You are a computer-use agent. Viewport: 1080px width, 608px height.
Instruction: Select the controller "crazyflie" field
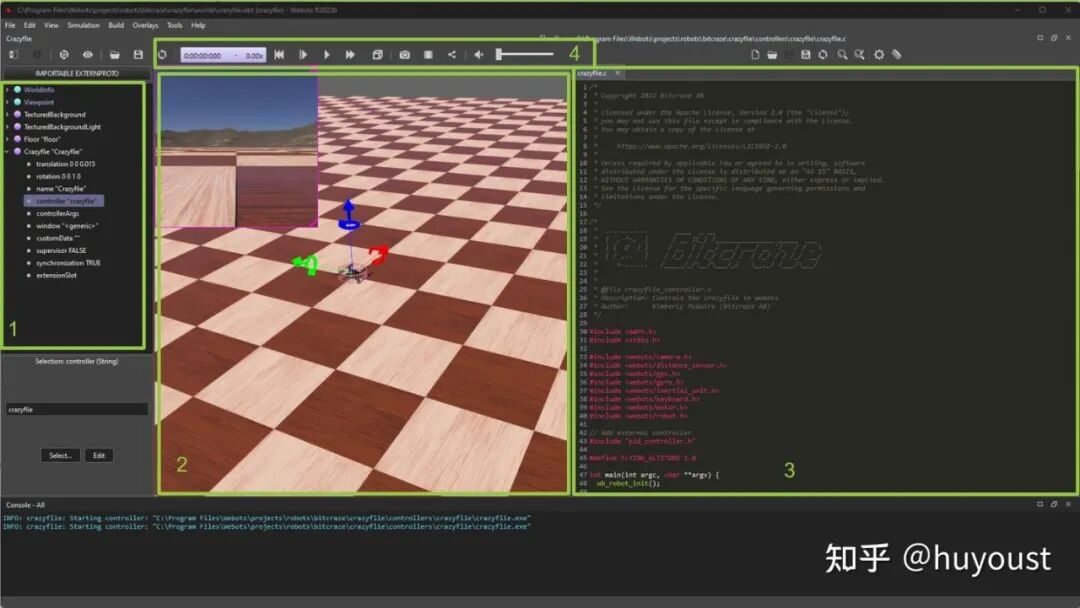tap(64, 201)
